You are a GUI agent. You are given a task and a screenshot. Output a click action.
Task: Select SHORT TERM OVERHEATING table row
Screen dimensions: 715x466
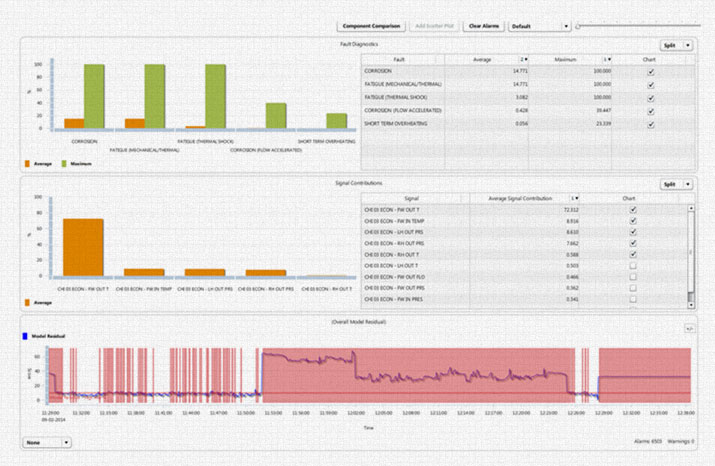point(528,124)
